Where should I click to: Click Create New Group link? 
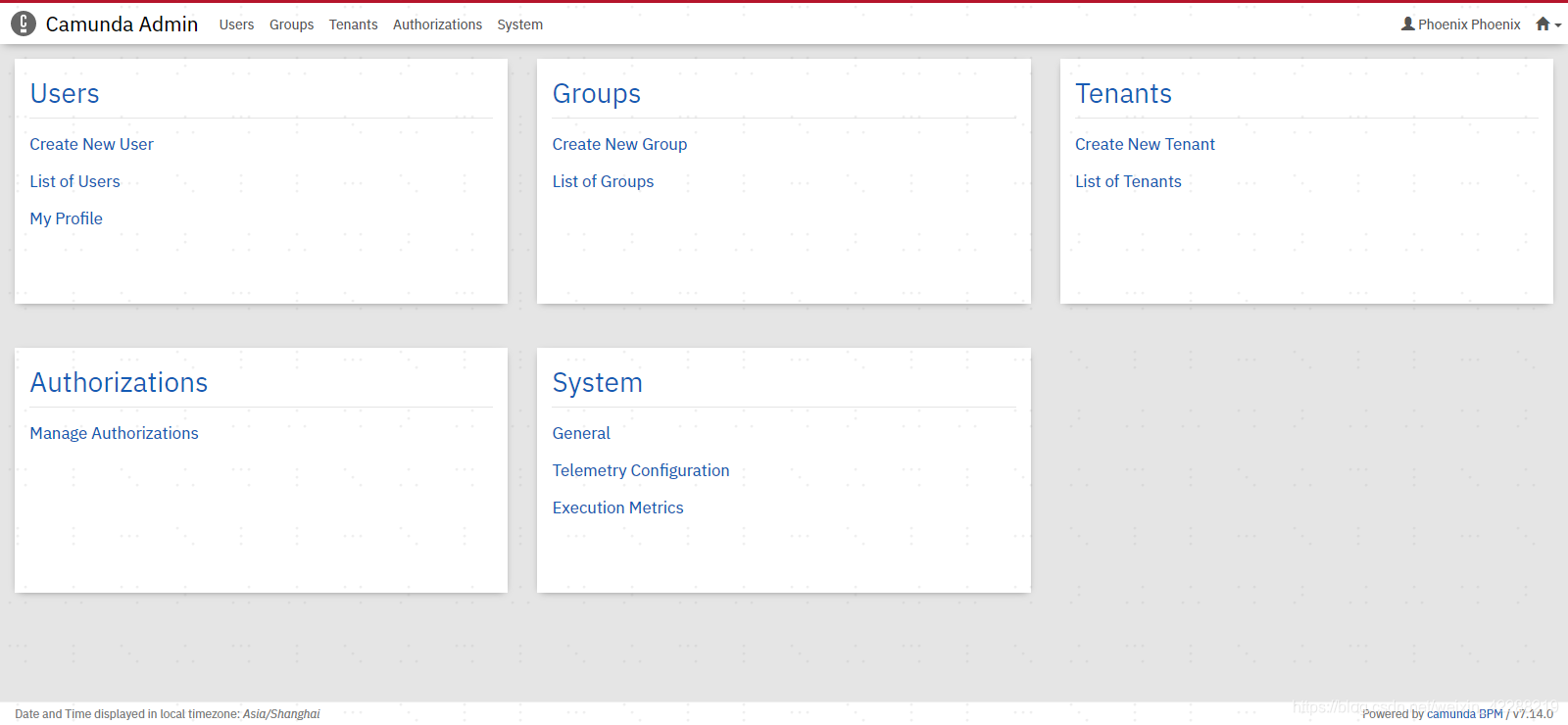(x=619, y=144)
